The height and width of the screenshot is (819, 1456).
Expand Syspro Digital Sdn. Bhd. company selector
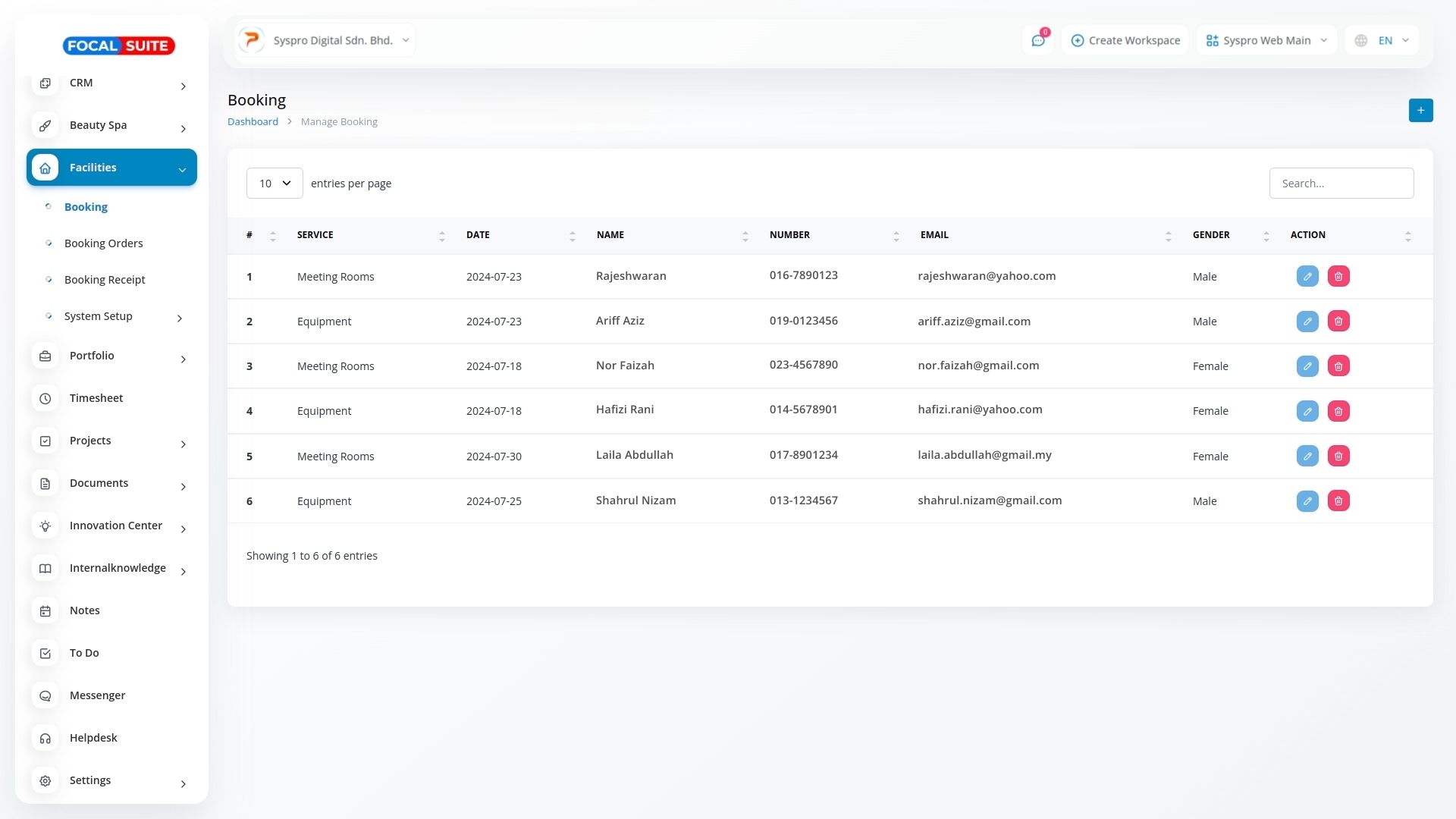pyautogui.click(x=326, y=41)
